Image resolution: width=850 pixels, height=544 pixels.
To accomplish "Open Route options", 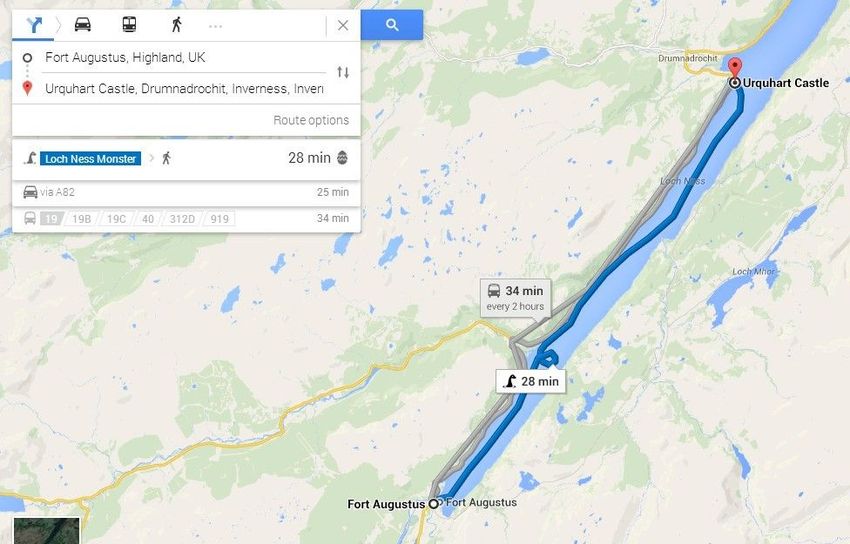I will coord(311,120).
